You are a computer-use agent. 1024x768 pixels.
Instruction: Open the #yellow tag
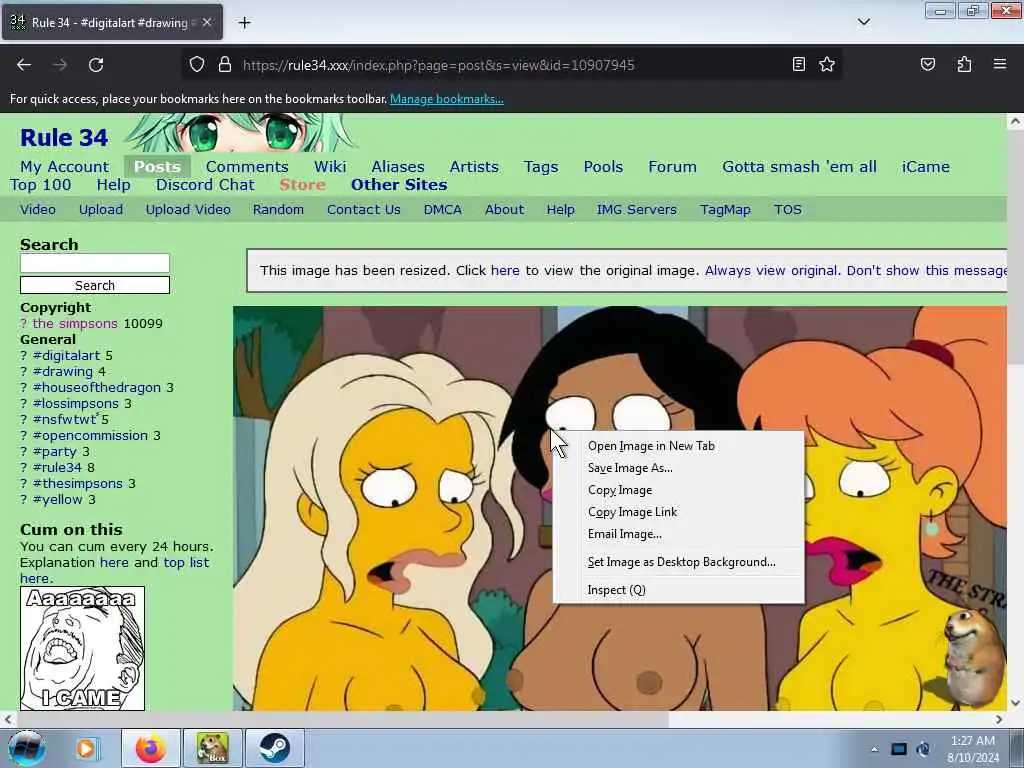58,500
